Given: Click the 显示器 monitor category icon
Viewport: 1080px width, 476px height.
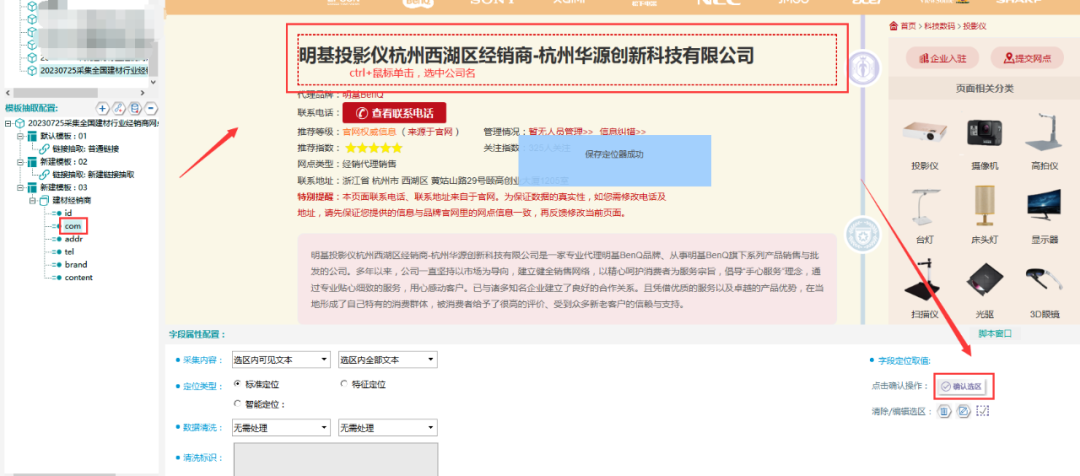Looking at the screenshot, I should (1044, 207).
